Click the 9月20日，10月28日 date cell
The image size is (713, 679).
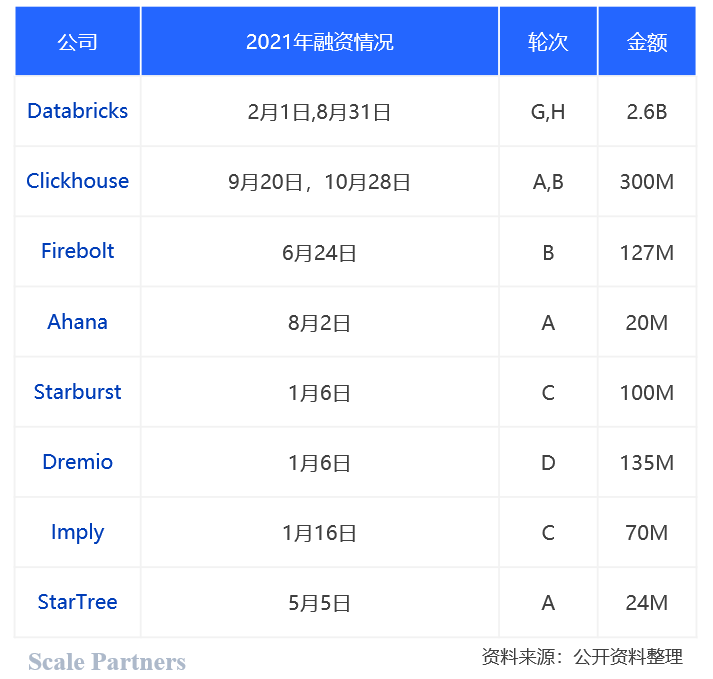pos(319,182)
